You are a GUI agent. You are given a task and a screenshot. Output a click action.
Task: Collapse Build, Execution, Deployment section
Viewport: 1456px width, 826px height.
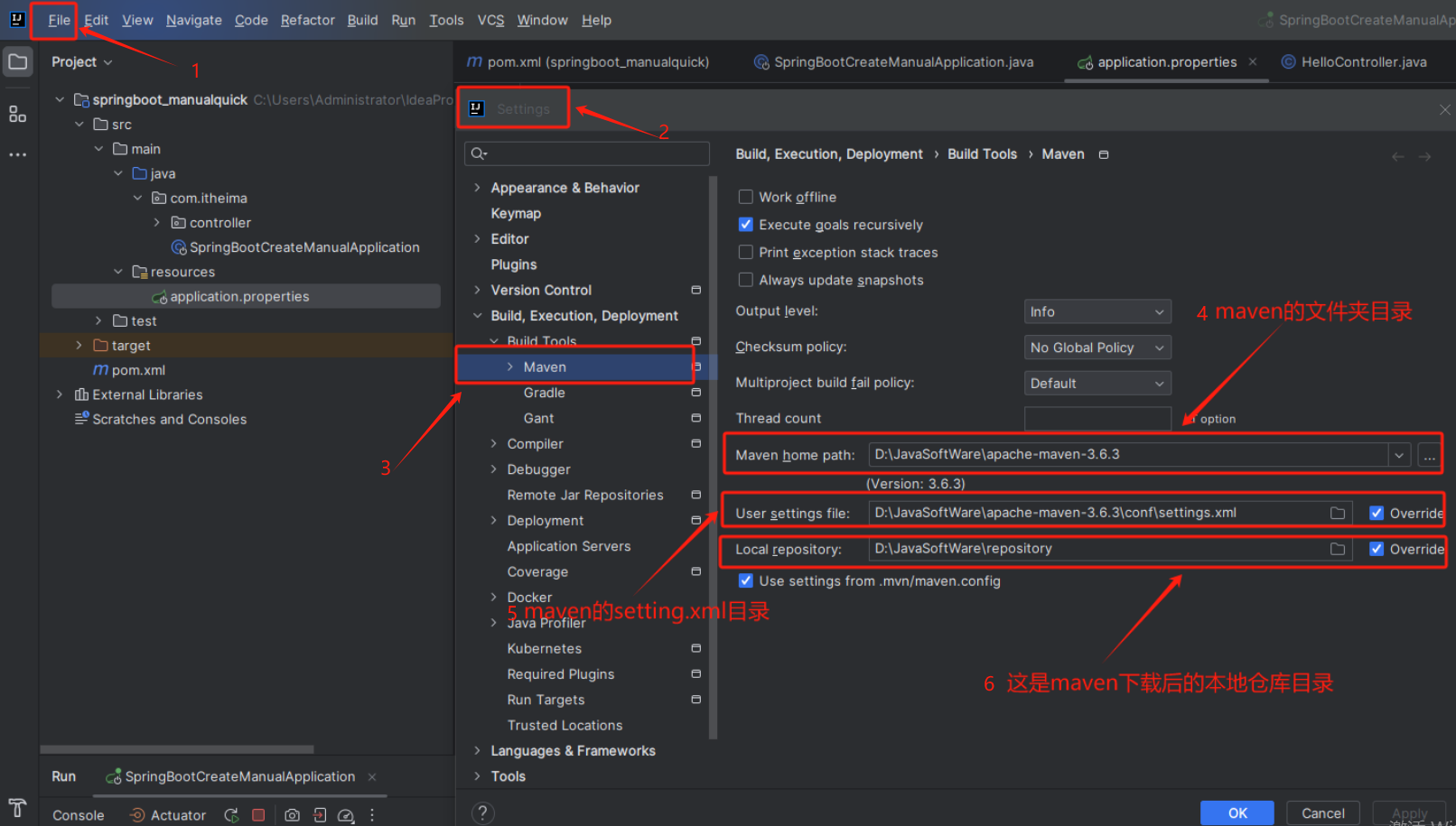tap(477, 315)
